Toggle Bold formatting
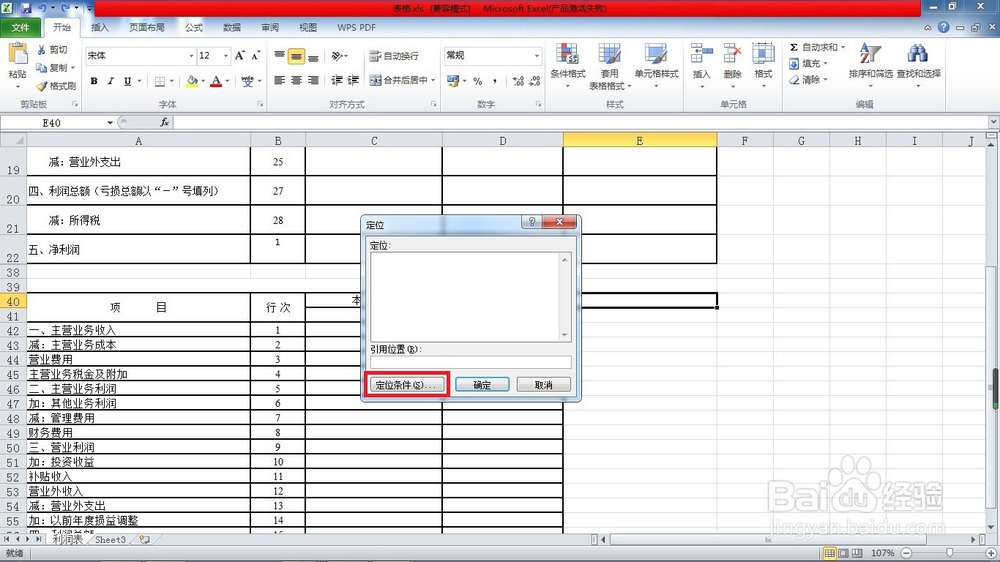 point(94,81)
